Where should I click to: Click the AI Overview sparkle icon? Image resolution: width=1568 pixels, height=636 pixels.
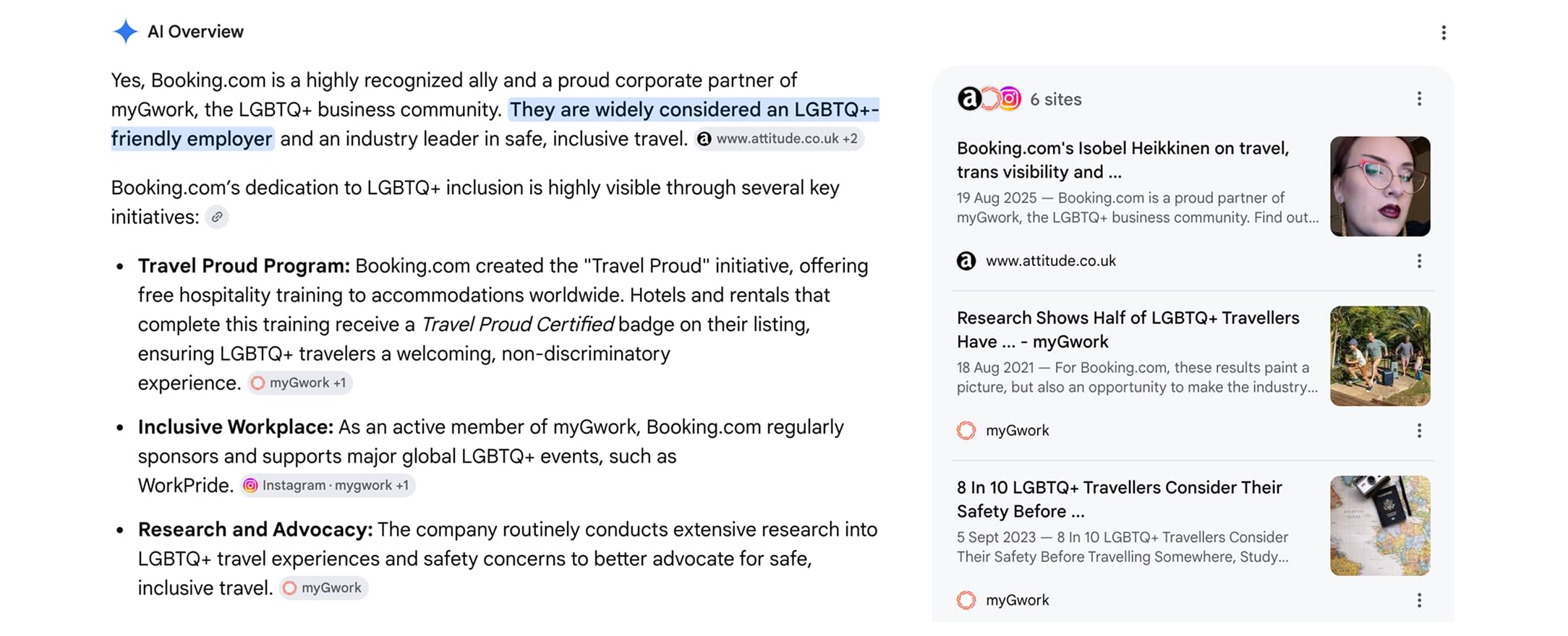[125, 31]
